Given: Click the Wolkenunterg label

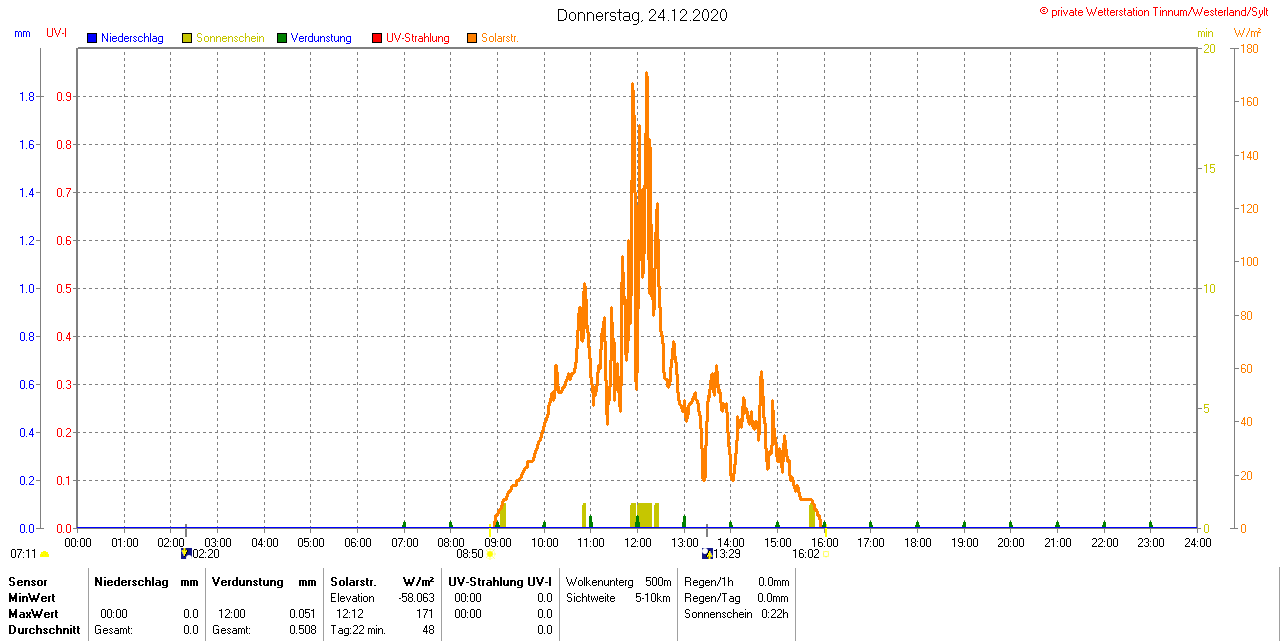Looking at the screenshot, I should tap(599, 582).
